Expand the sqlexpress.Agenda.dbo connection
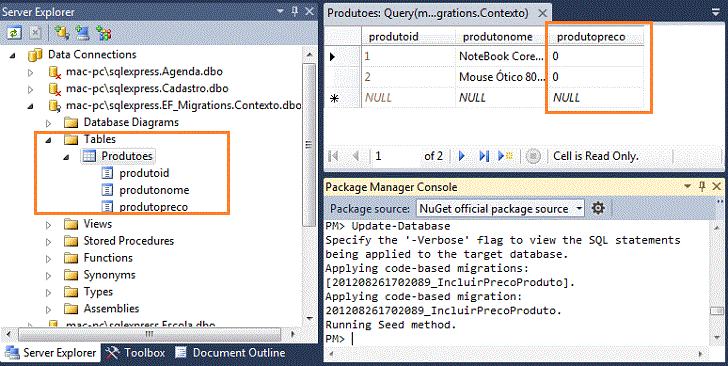728x366 pixels. [31, 72]
